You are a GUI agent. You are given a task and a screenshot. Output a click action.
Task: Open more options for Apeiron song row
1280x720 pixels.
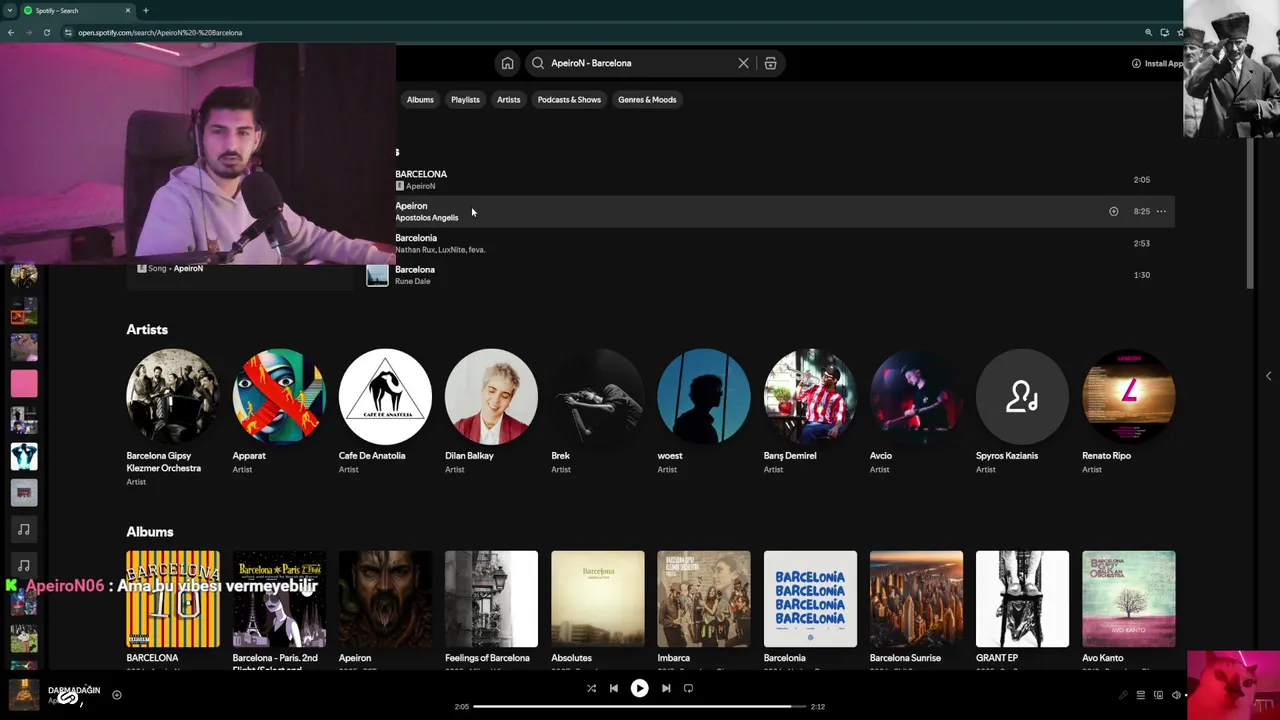(1161, 211)
